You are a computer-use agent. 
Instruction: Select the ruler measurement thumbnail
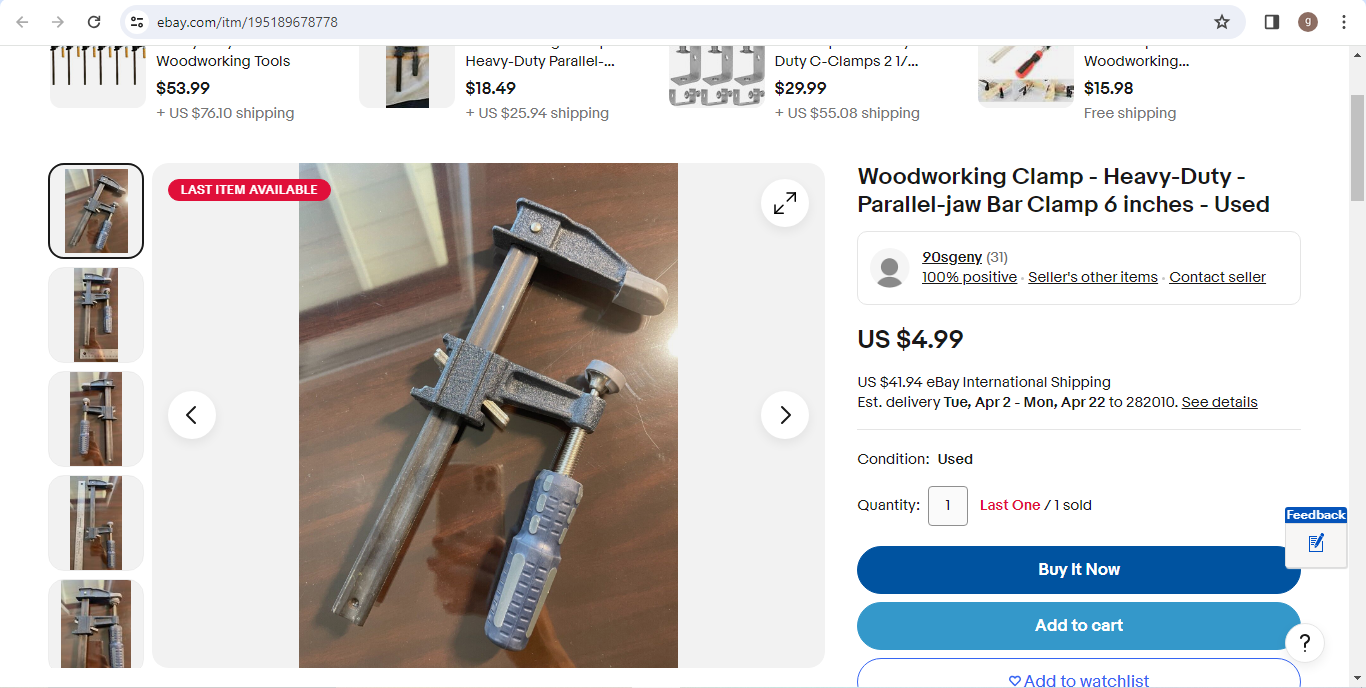click(x=96, y=523)
